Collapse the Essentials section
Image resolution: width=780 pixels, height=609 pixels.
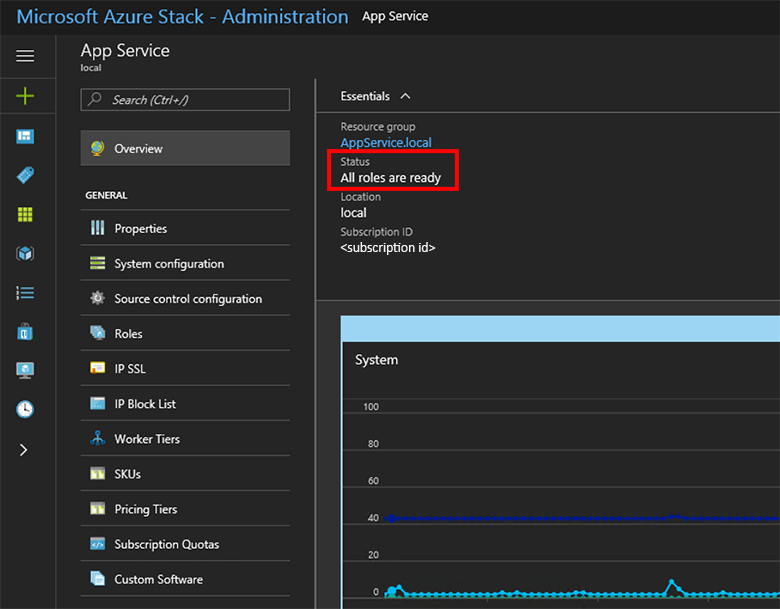pos(405,96)
